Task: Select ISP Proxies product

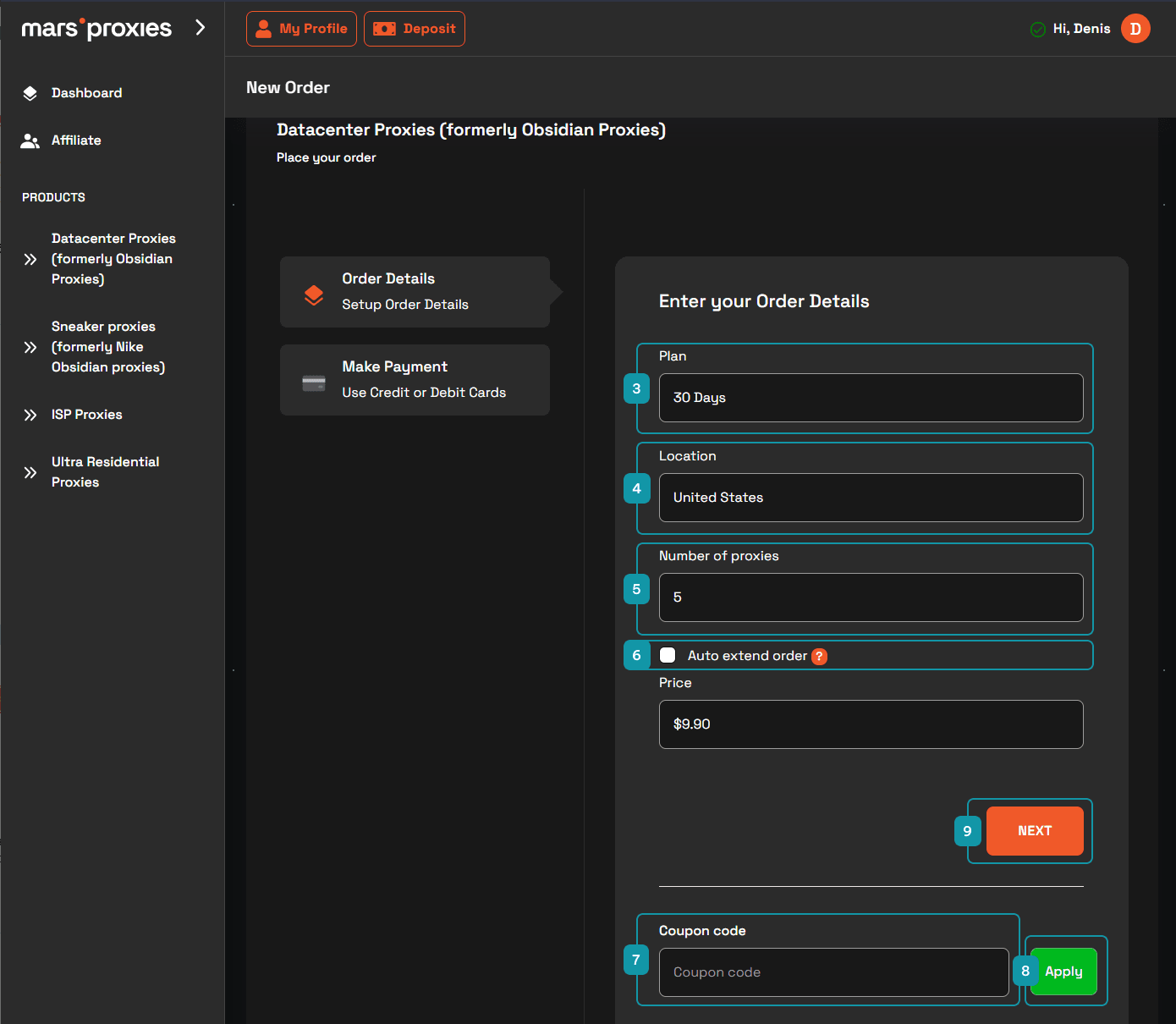Action: point(86,415)
